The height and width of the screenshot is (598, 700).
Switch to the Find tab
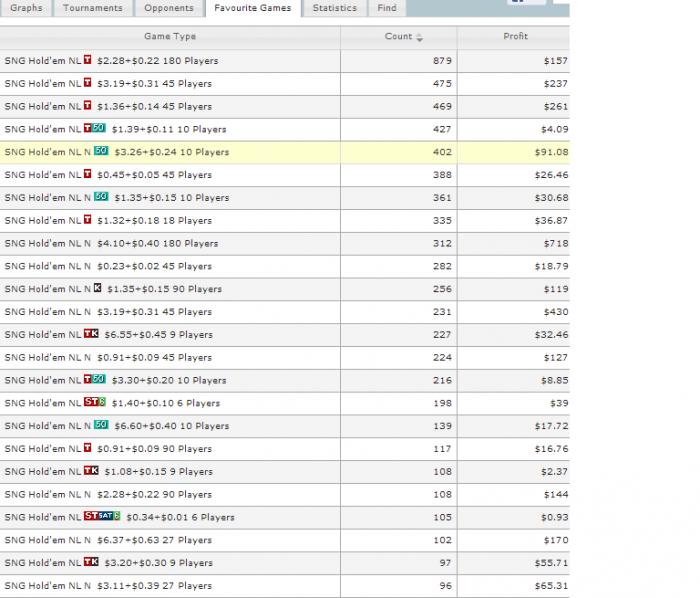(x=387, y=8)
